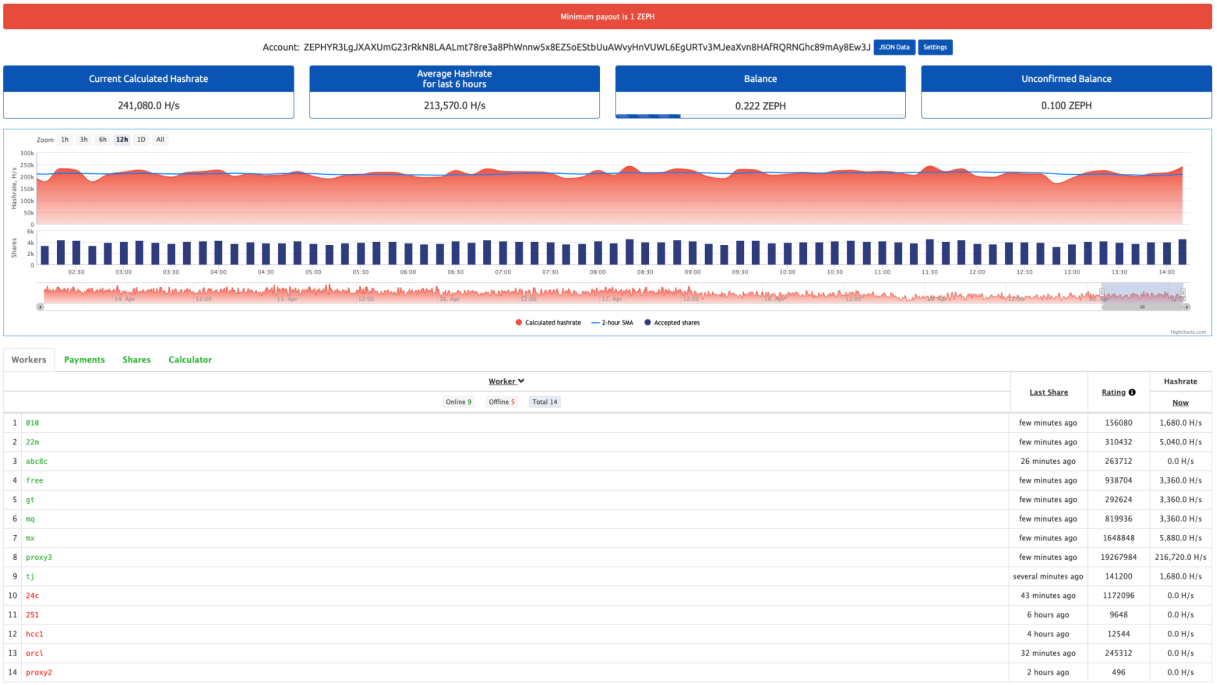The height and width of the screenshot is (685, 1217).
Task: Set chart zoom to 3h
Action: [84, 140]
